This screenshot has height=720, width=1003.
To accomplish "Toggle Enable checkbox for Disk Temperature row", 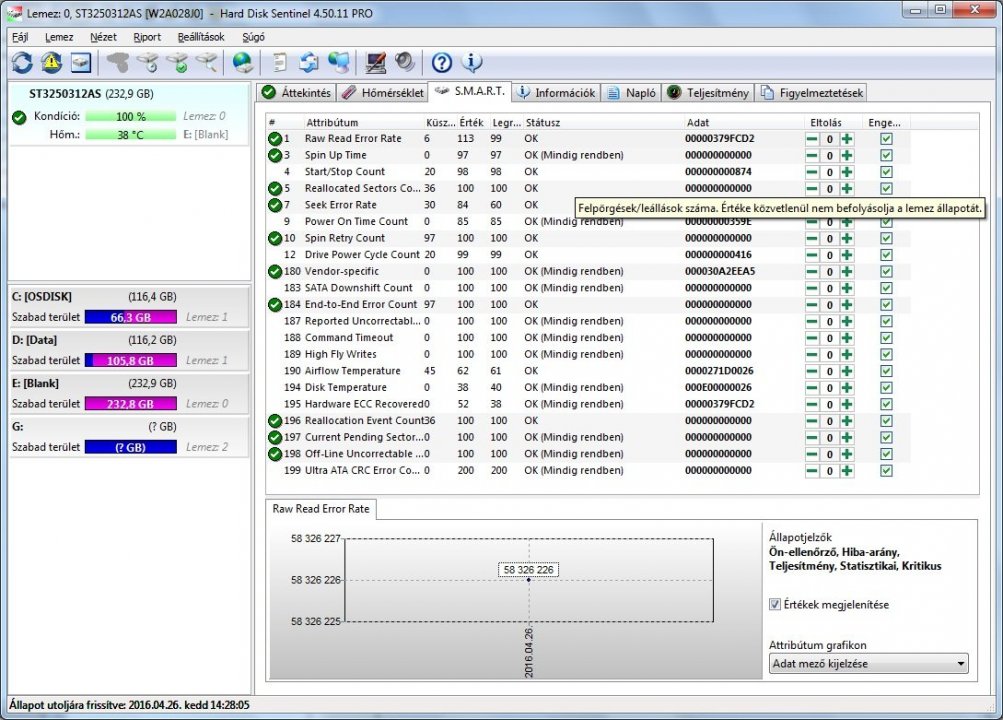I will [x=886, y=387].
